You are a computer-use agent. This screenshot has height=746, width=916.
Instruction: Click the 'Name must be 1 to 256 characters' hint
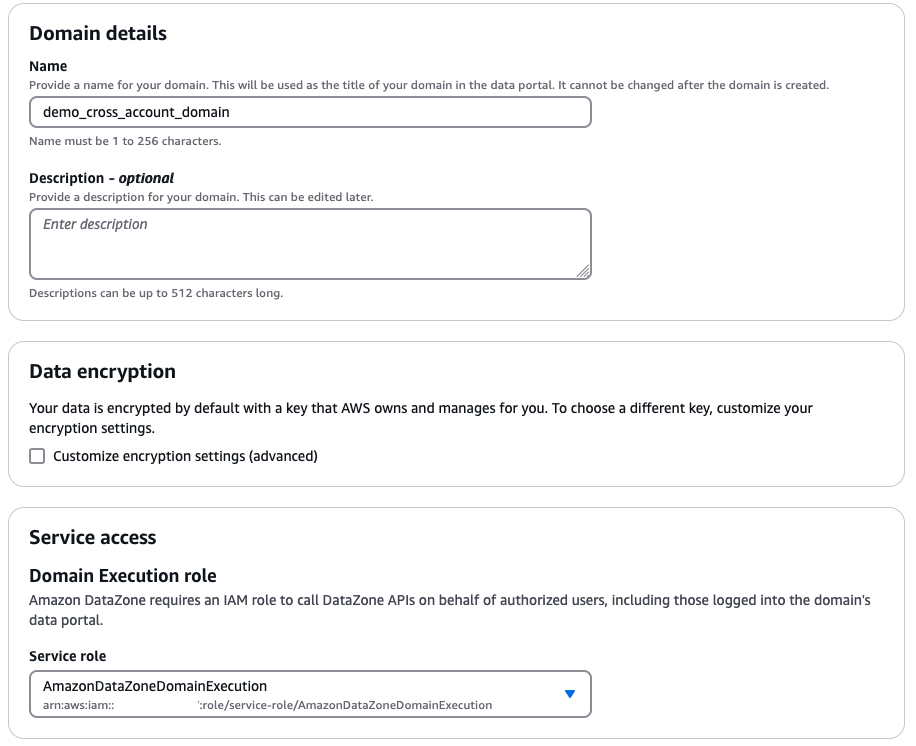125,141
